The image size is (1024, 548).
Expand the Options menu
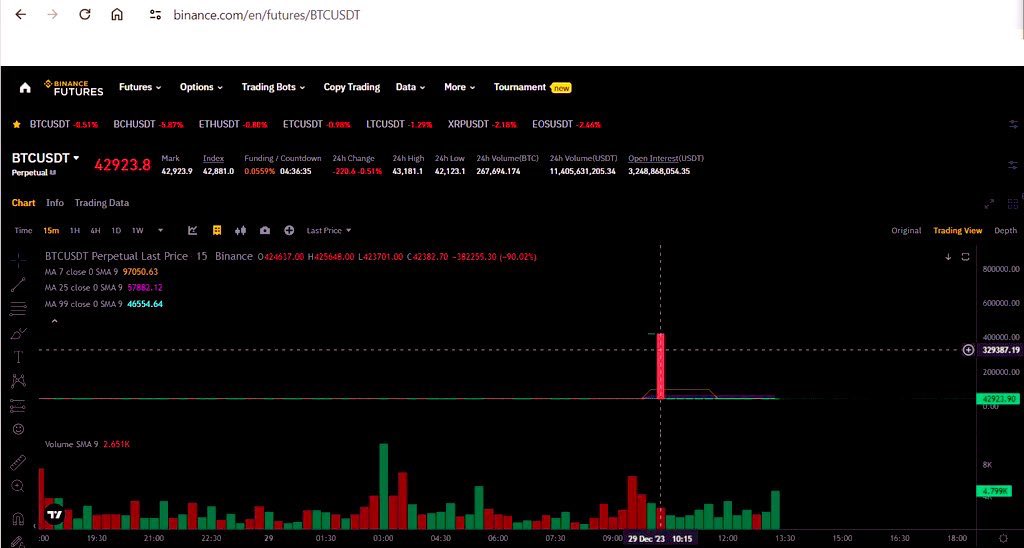coord(201,87)
